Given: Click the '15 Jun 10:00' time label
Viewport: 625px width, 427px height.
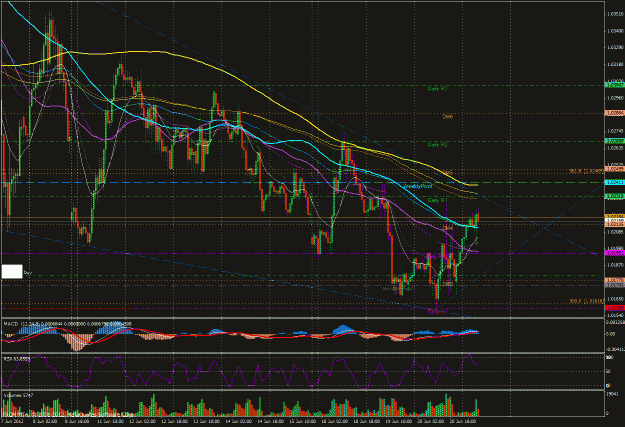Looking at the screenshot, I should [x=305, y=421].
